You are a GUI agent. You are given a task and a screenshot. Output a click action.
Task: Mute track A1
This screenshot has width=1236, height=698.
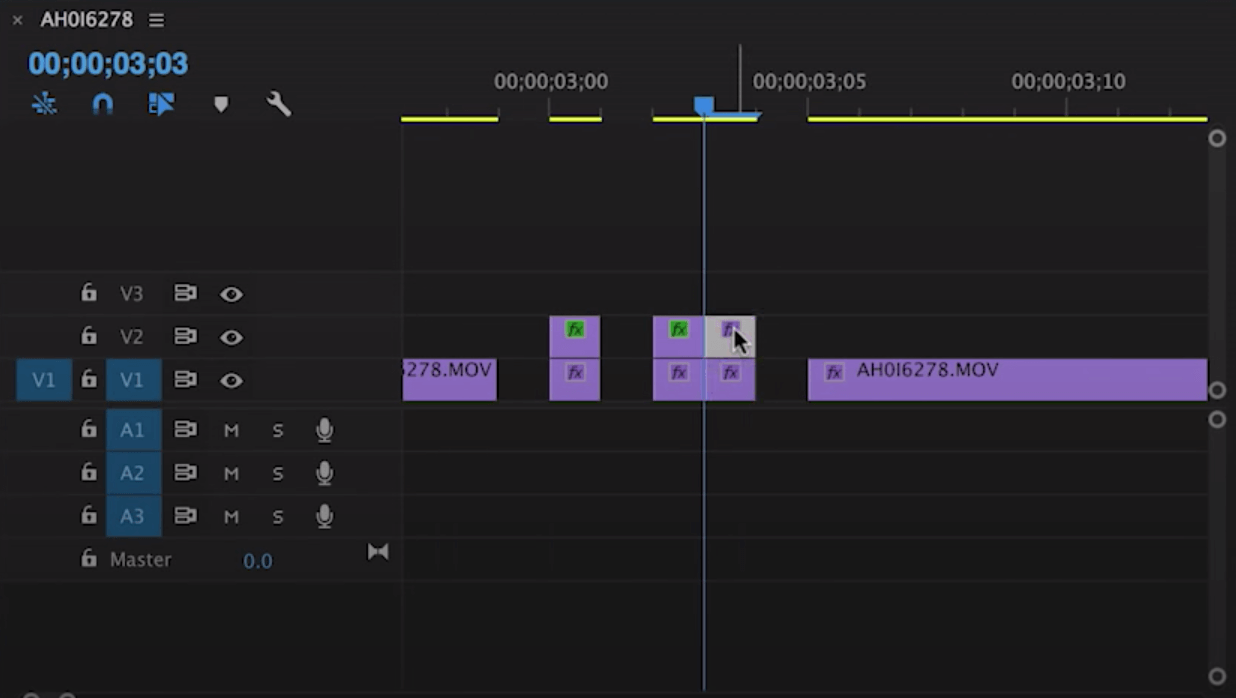[231, 431]
